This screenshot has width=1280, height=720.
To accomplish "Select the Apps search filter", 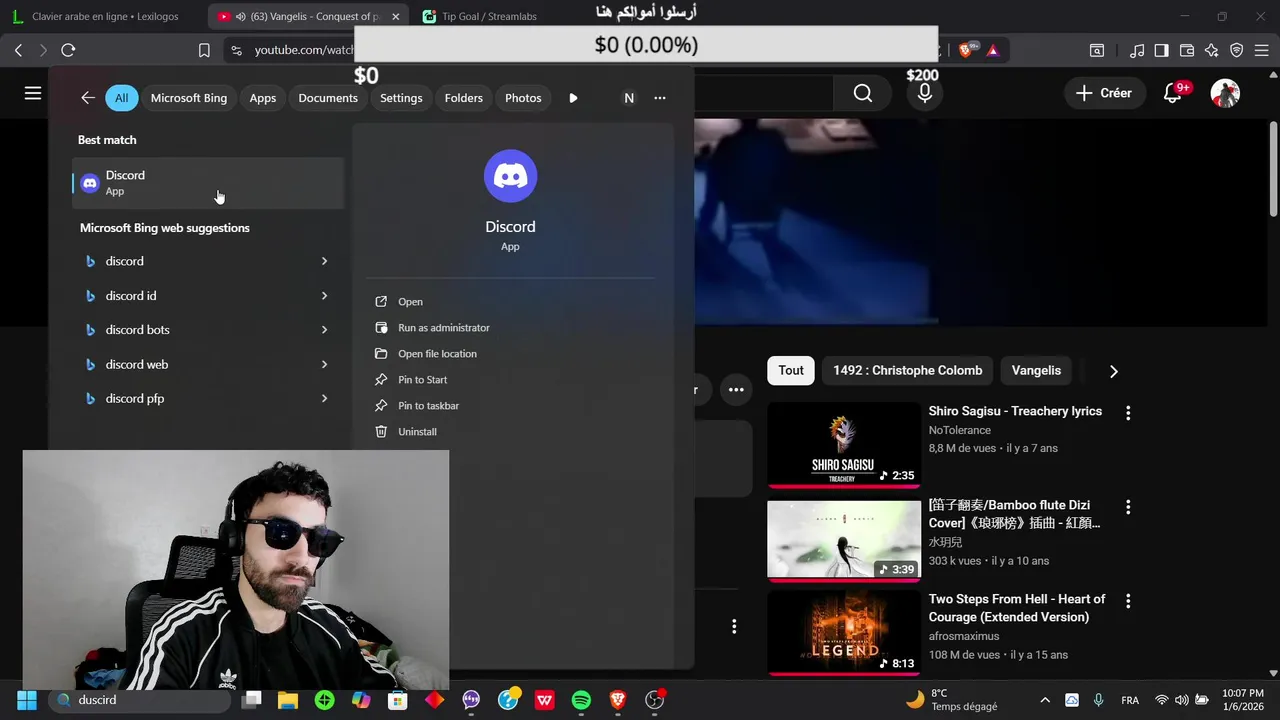I will coord(263,98).
